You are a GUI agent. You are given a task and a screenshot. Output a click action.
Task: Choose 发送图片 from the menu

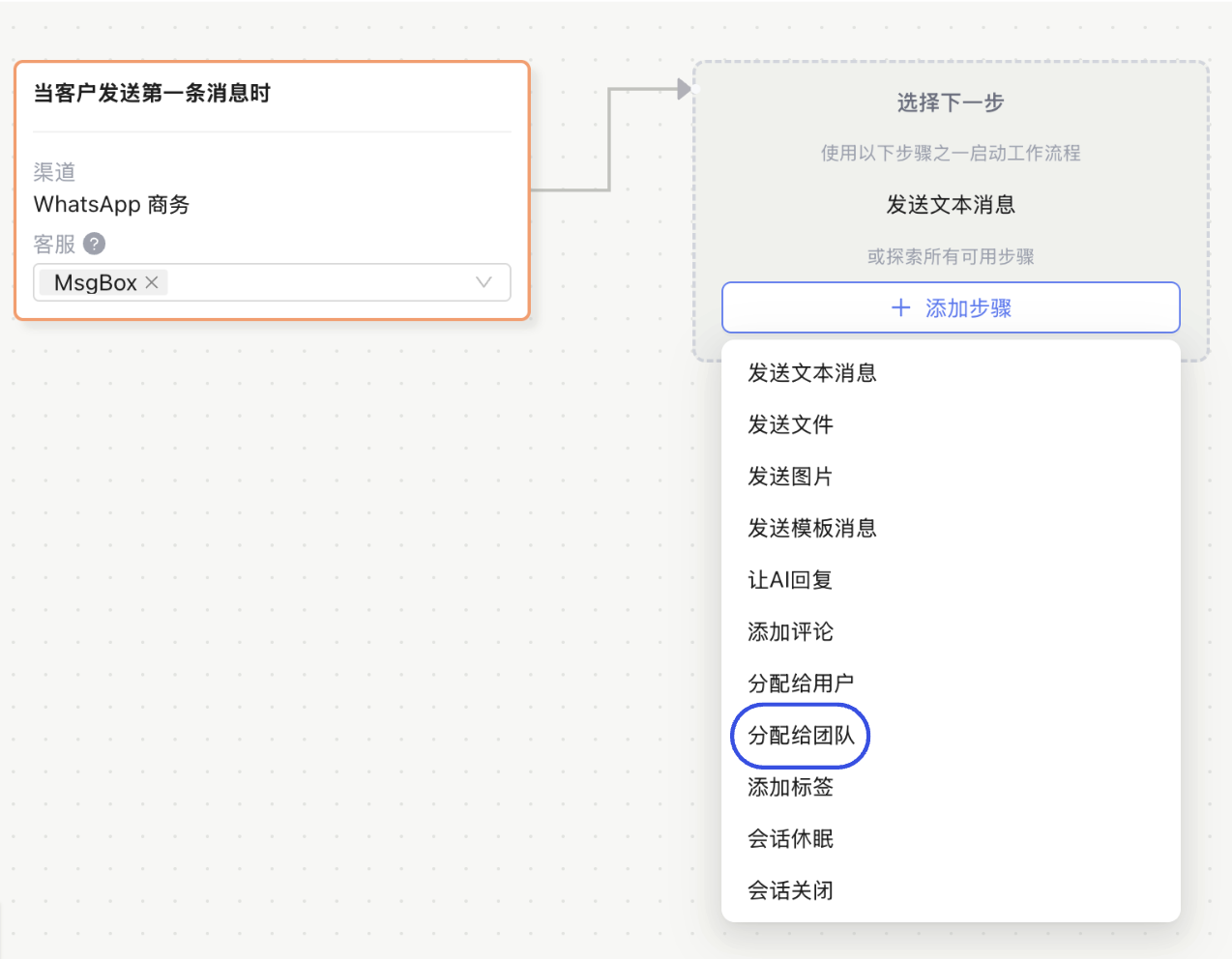pyautogui.click(x=792, y=477)
